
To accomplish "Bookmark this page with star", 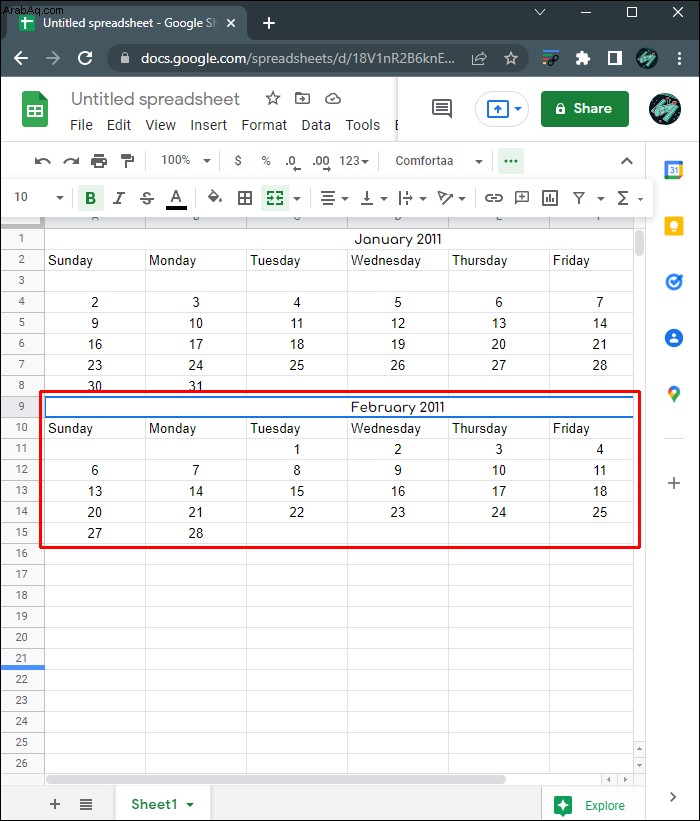I will point(510,58).
